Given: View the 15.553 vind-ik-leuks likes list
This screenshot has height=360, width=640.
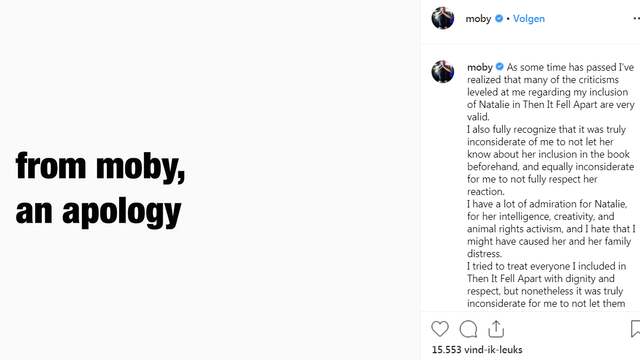Looking at the screenshot, I should pyautogui.click(x=477, y=350).
